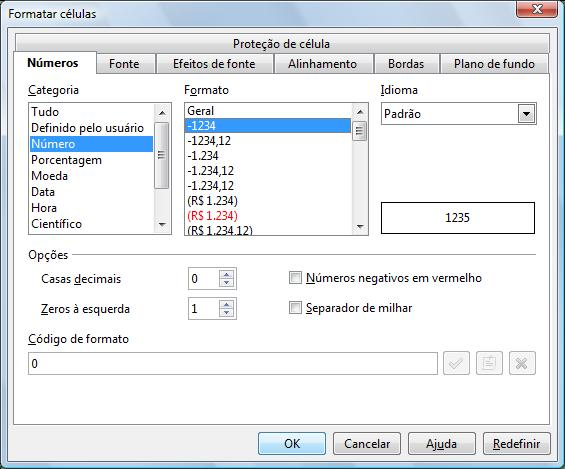Click the Formato list scroll-down arrow

(x=360, y=227)
